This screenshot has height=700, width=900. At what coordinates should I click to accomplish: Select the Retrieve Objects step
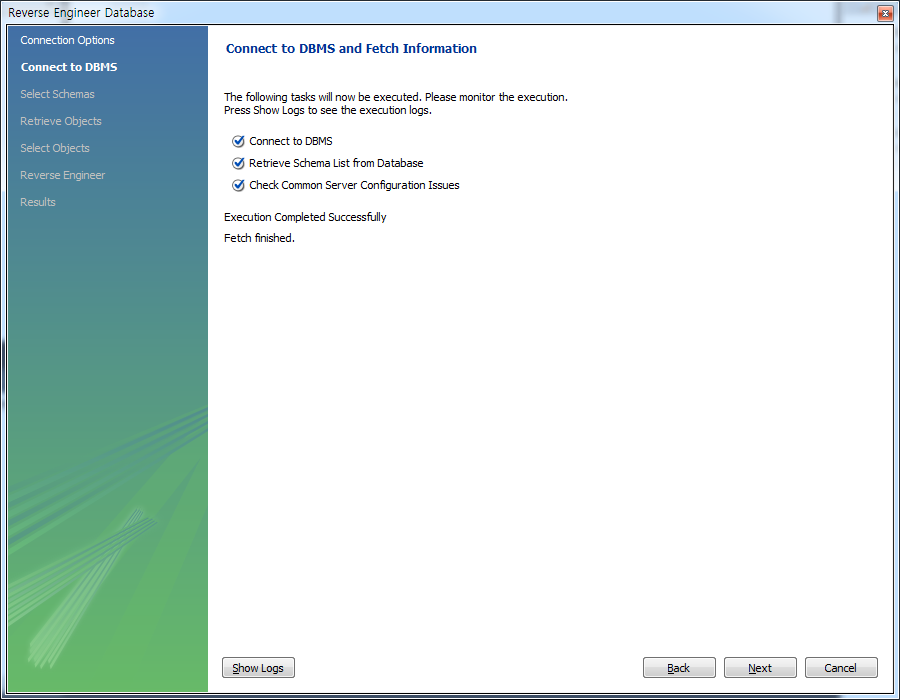tap(61, 121)
